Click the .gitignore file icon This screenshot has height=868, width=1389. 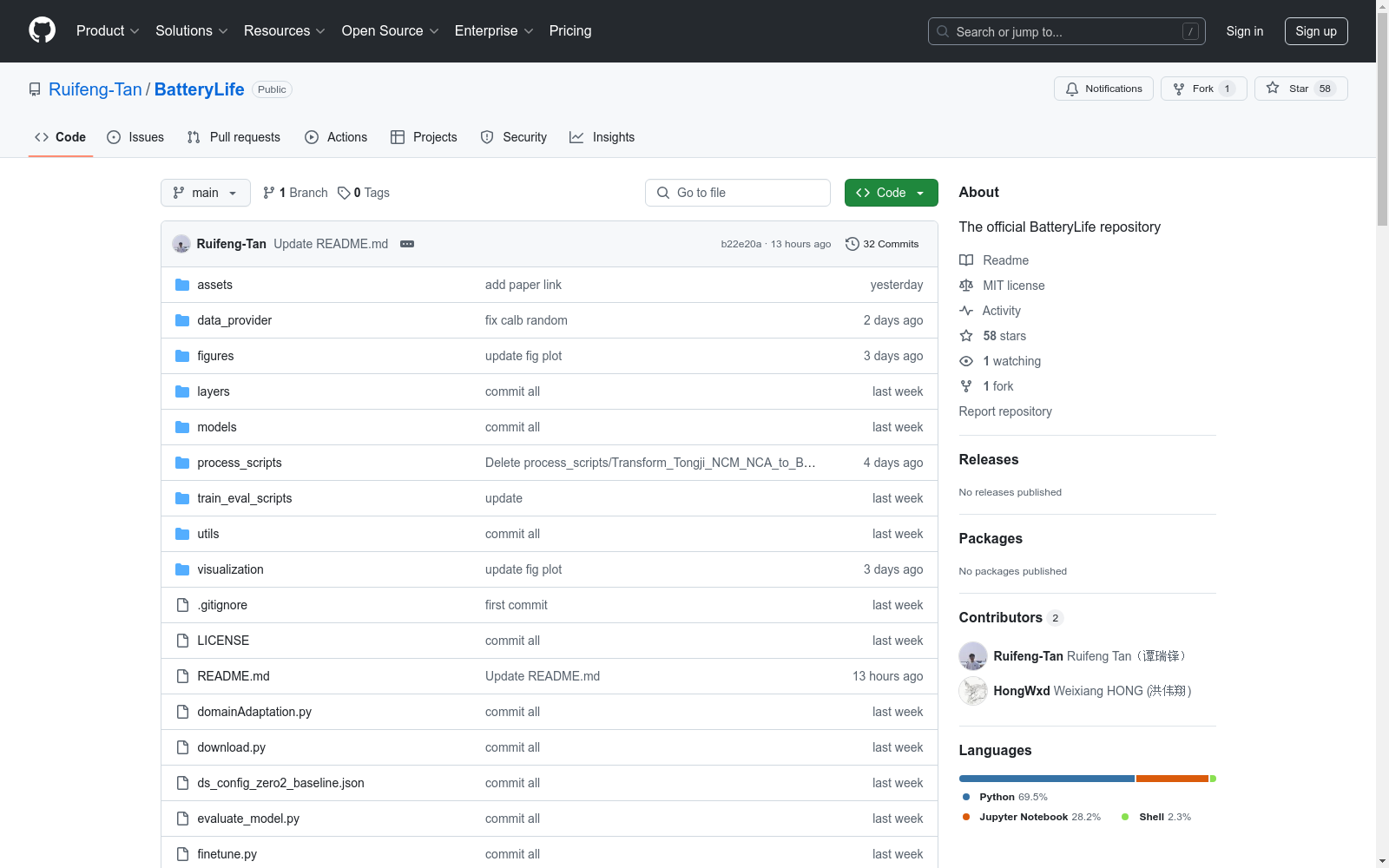(x=182, y=605)
